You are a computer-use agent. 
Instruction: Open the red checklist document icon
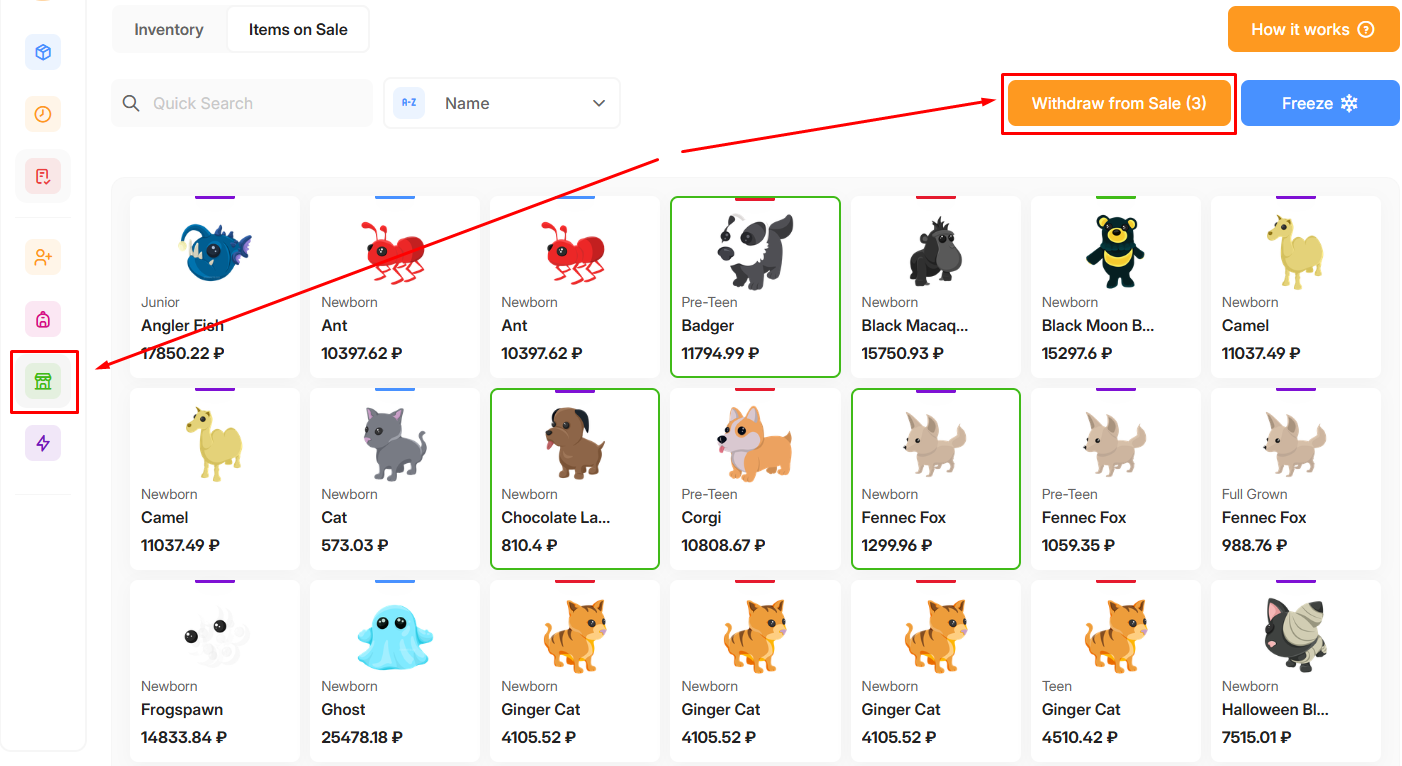point(43,176)
